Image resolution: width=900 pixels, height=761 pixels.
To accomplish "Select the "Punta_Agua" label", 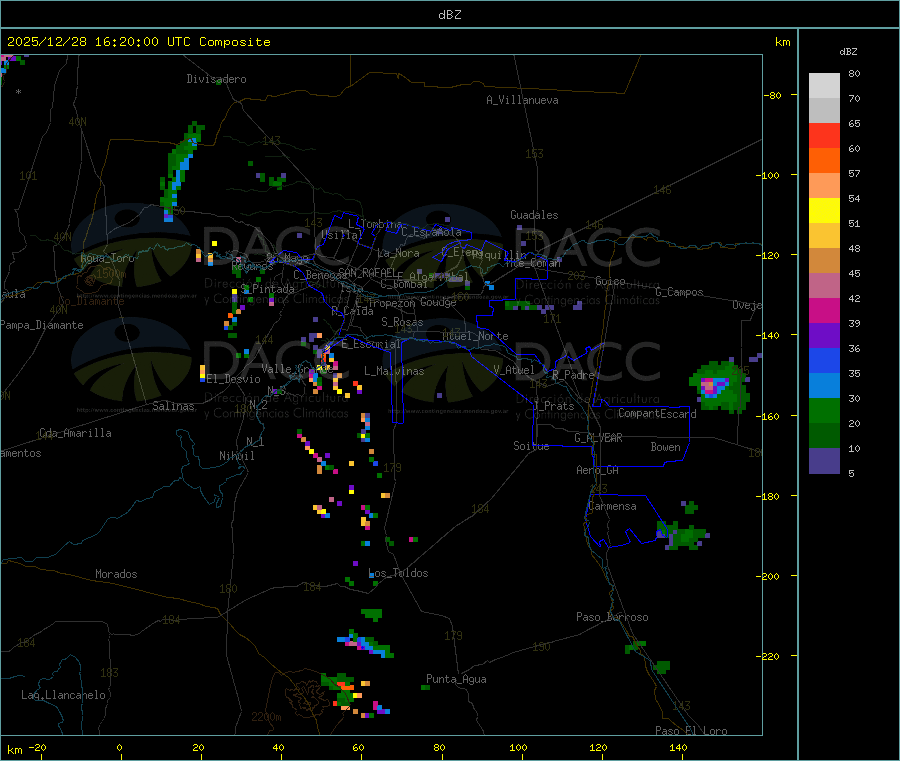I will pos(456,679).
